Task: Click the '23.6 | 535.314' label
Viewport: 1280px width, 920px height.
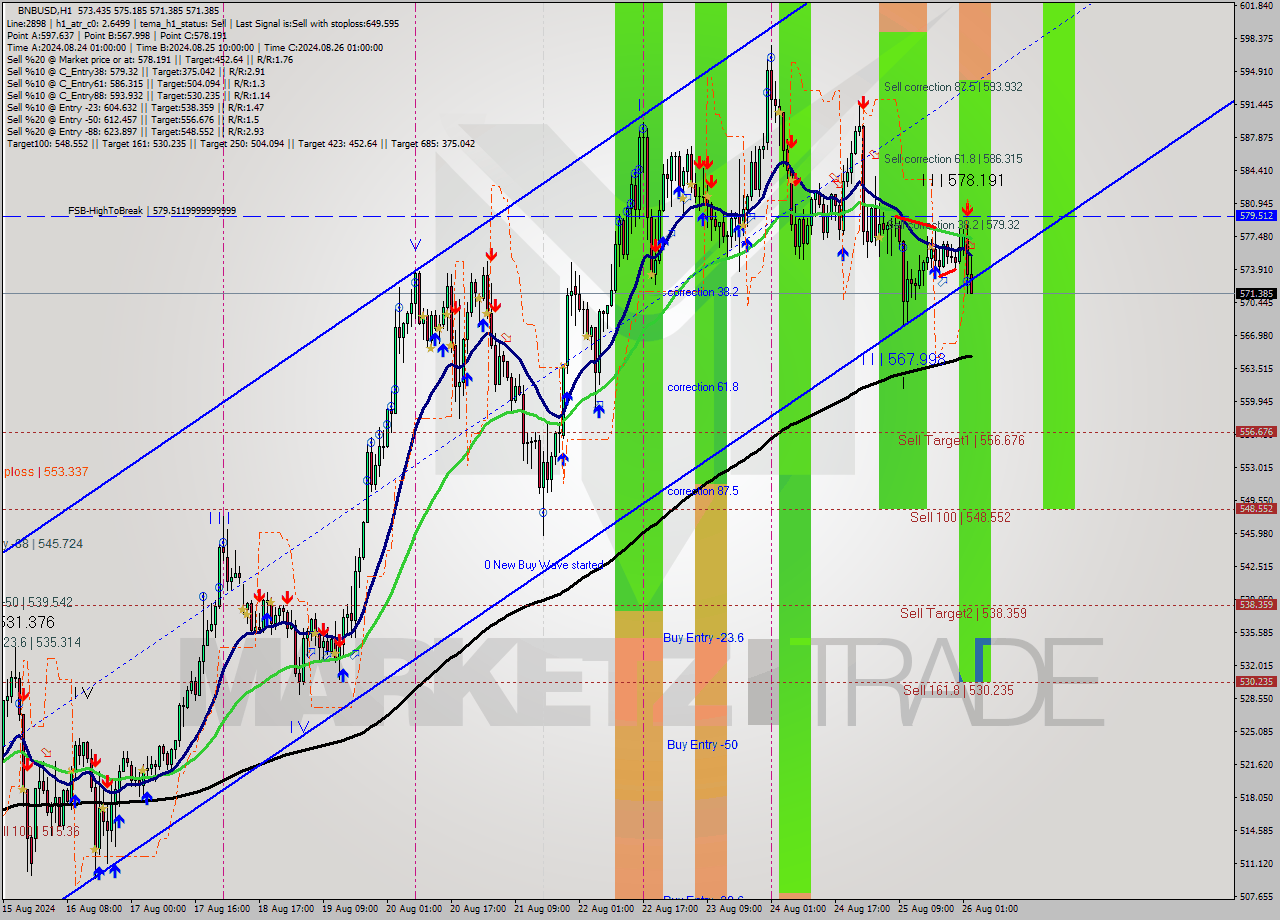Action: [41, 643]
